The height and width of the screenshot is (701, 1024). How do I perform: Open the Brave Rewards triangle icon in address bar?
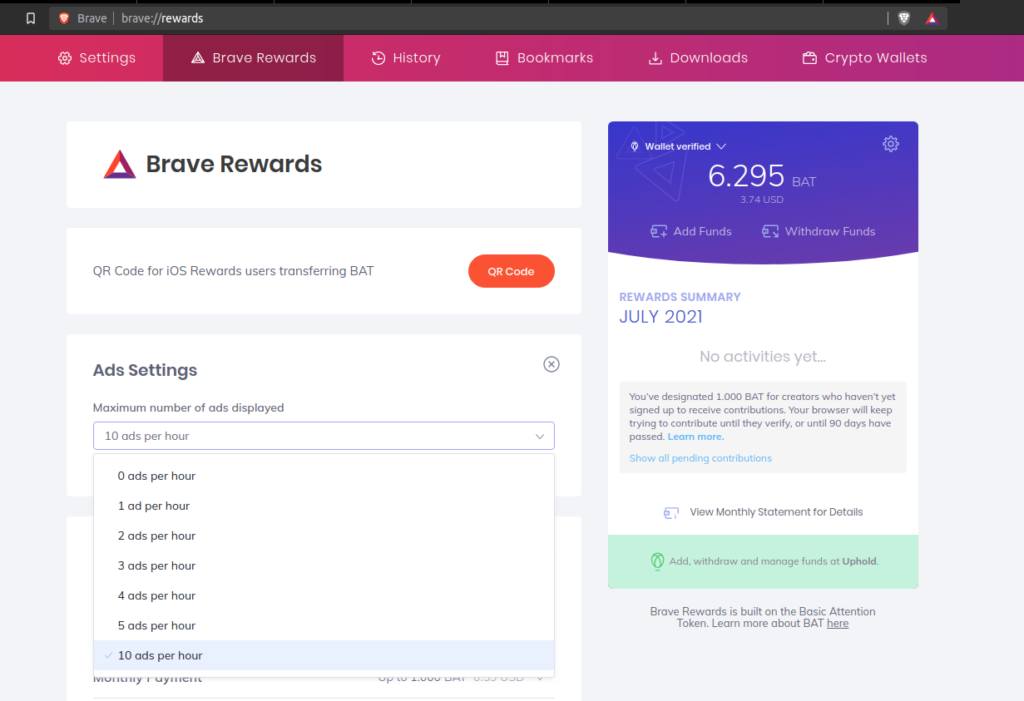click(x=931, y=18)
